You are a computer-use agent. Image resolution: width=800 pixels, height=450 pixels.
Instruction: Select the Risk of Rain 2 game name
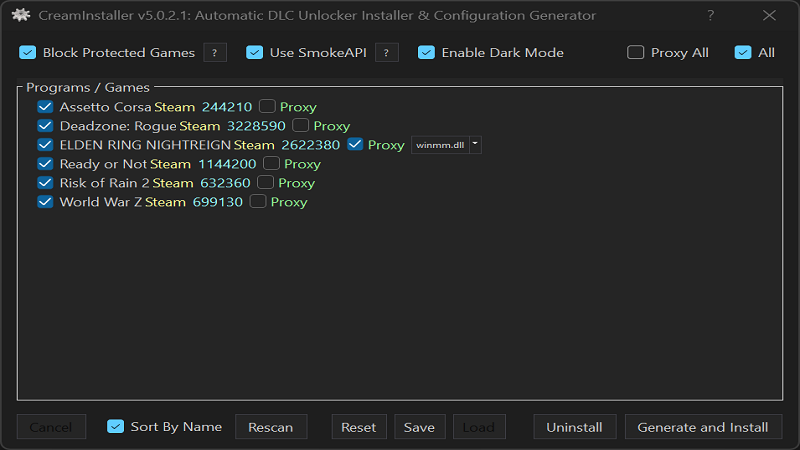click(105, 183)
